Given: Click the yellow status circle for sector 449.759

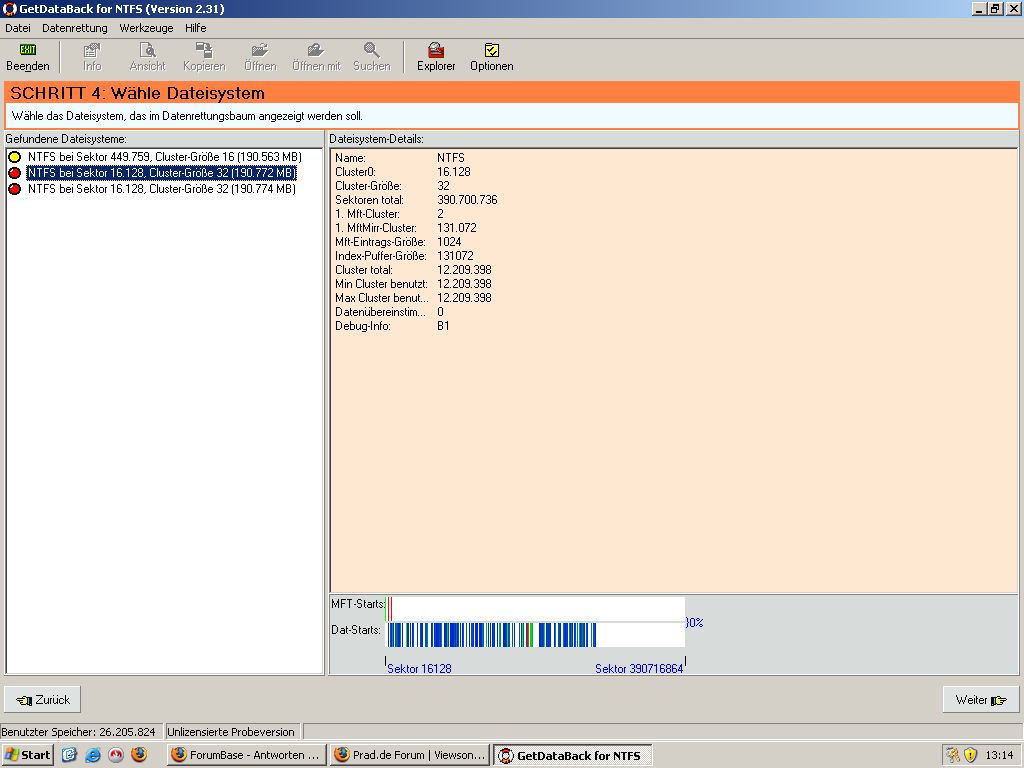Looking at the screenshot, I should pyautogui.click(x=14, y=157).
